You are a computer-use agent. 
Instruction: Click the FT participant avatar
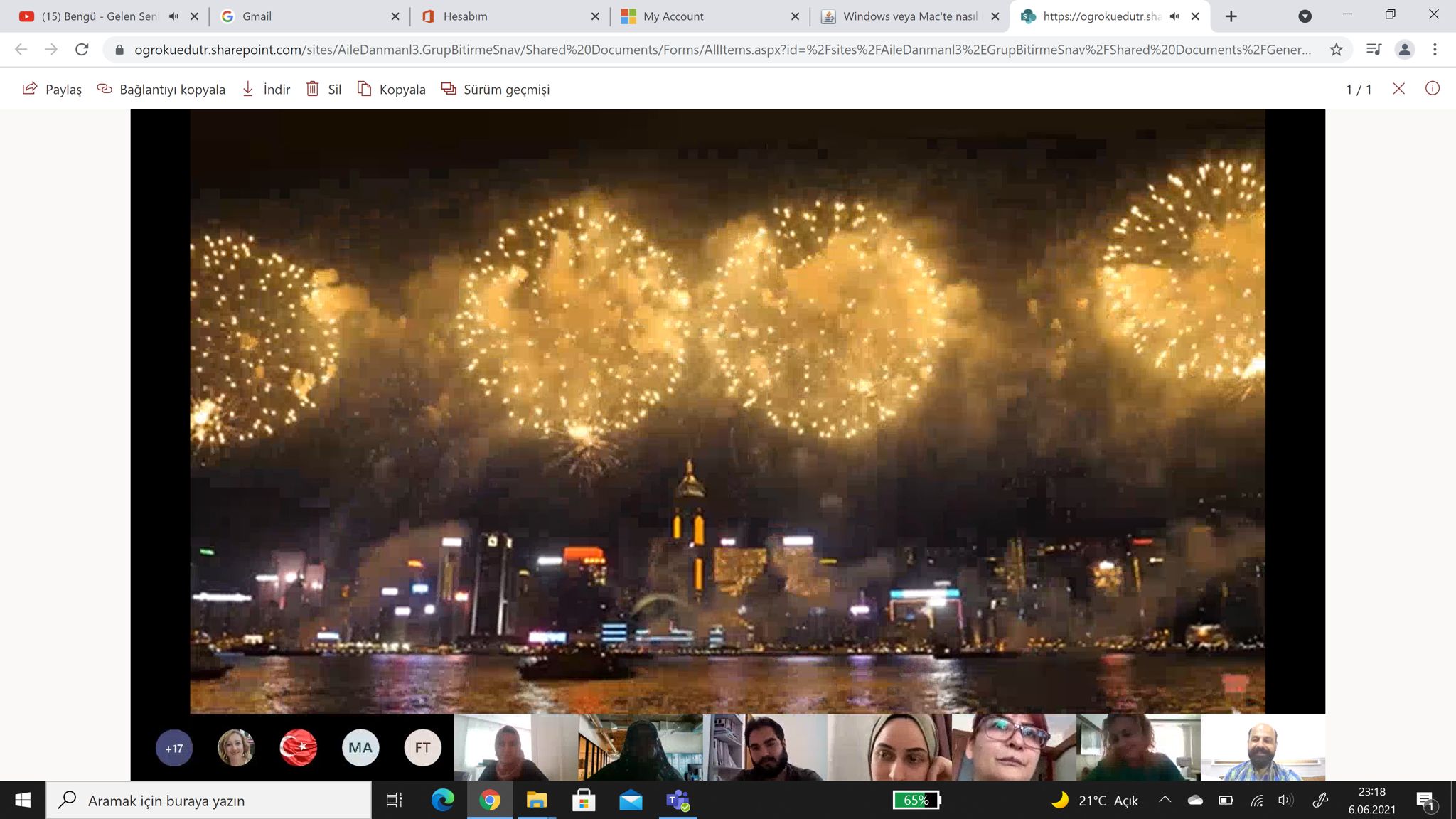pyautogui.click(x=423, y=748)
